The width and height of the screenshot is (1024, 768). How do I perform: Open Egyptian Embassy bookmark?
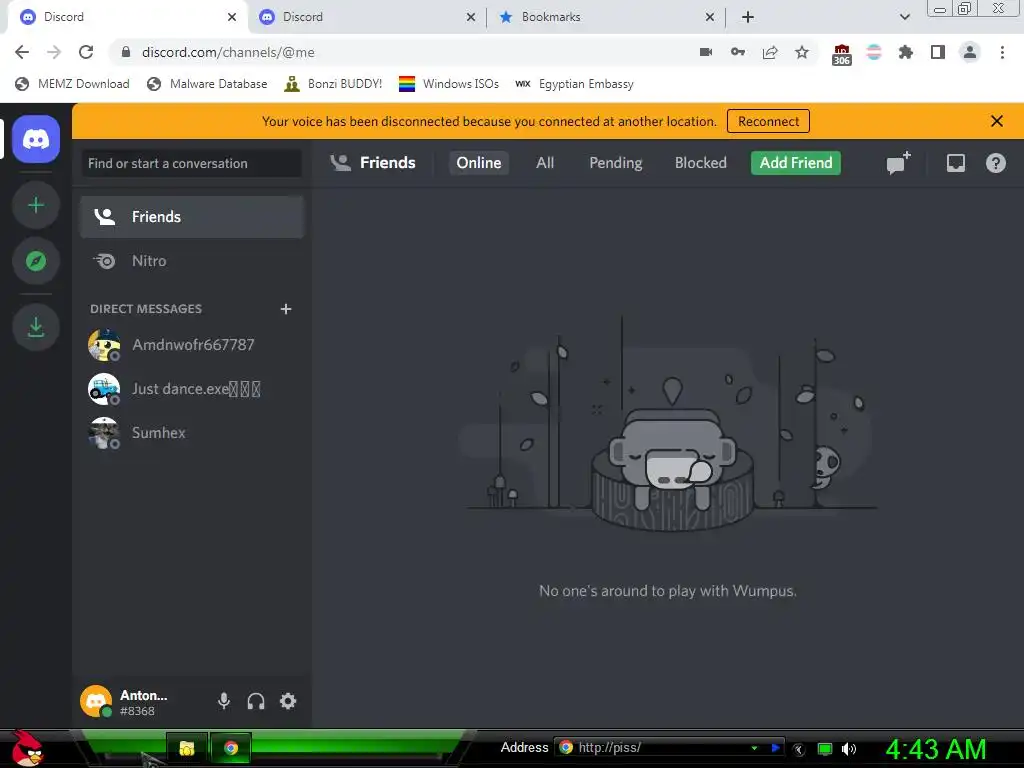click(x=574, y=84)
